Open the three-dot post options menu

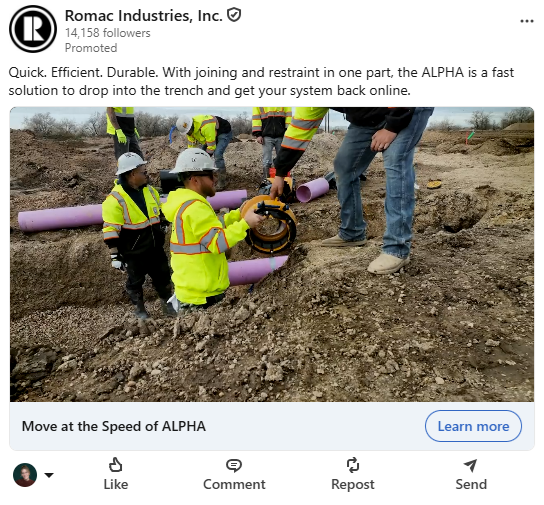tap(527, 22)
